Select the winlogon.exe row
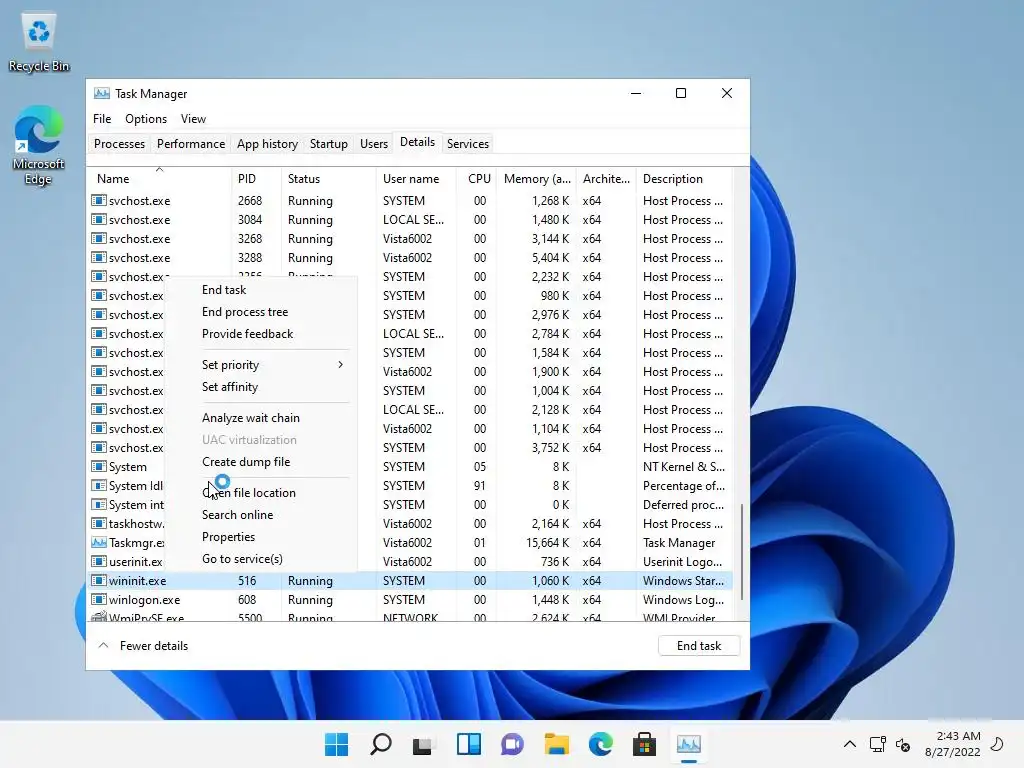The width and height of the screenshot is (1024, 768). pyautogui.click(x=410, y=600)
